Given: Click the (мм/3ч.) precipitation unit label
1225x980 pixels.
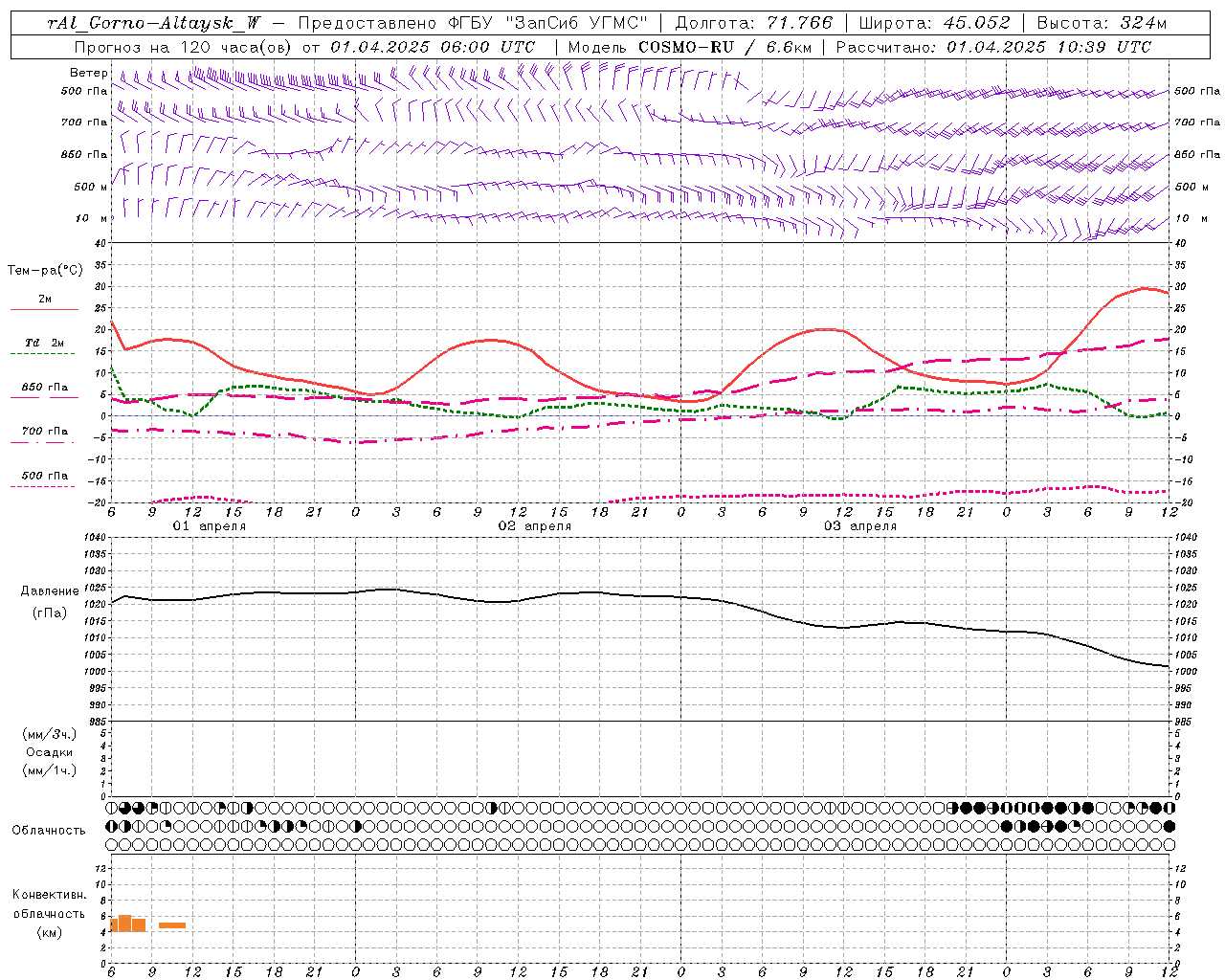Looking at the screenshot, I should pyautogui.click(x=49, y=734).
